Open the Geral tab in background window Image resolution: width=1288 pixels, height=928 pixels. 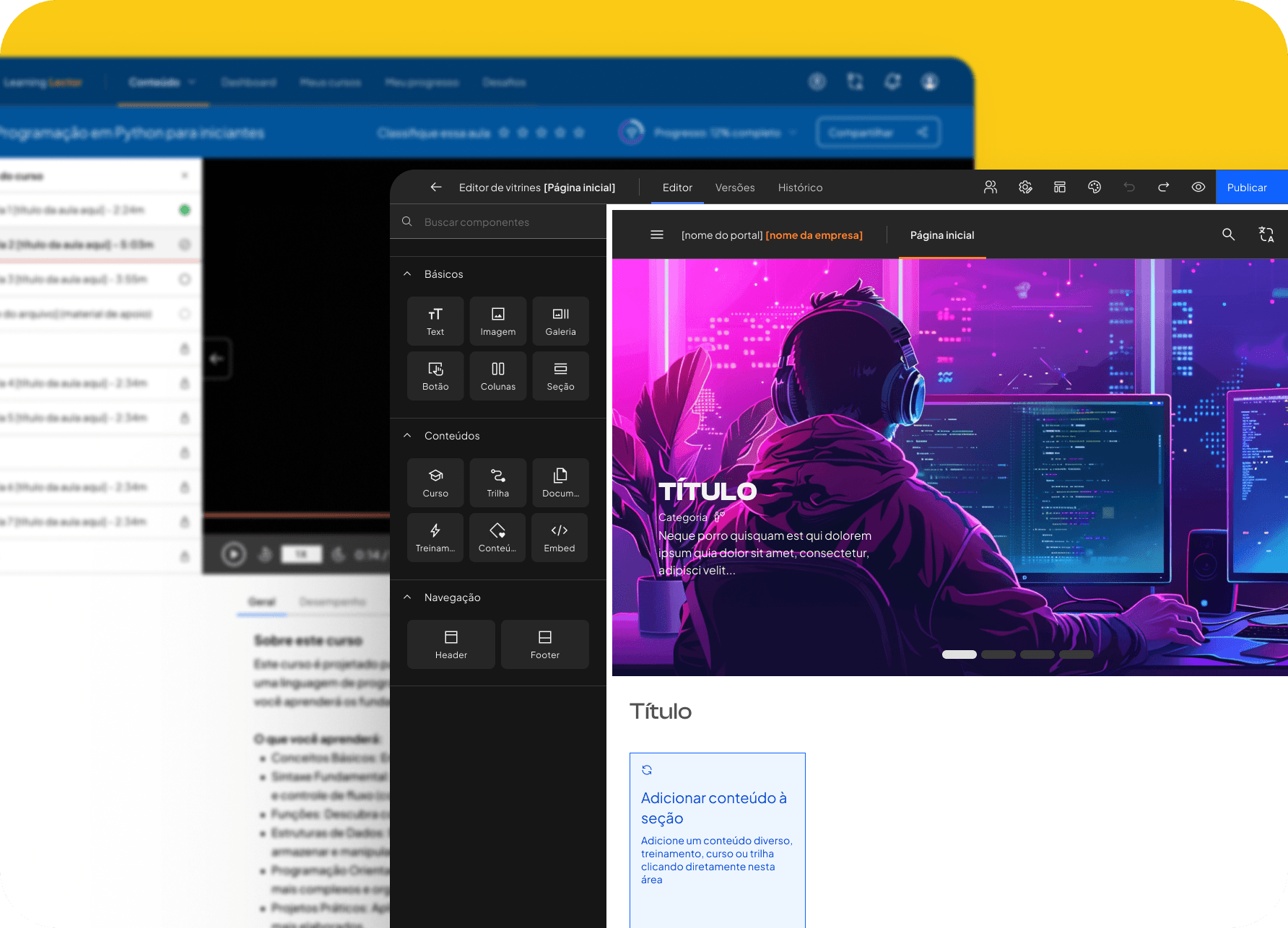261,602
